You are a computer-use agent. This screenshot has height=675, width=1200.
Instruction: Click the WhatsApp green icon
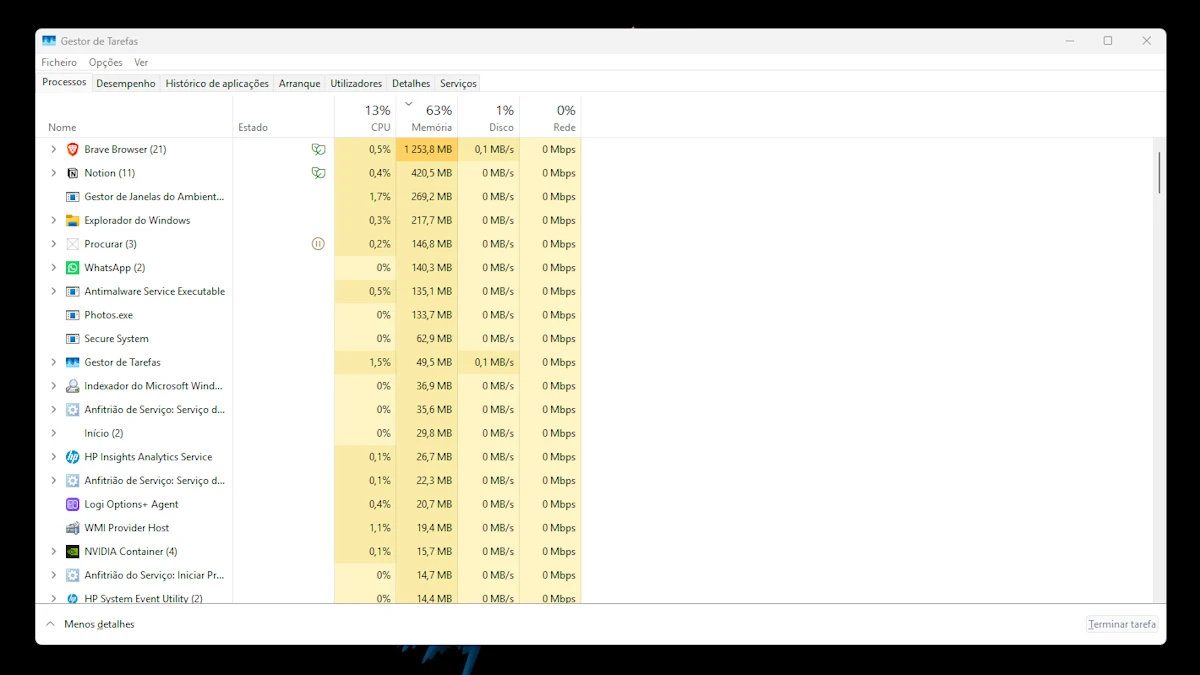point(72,268)
